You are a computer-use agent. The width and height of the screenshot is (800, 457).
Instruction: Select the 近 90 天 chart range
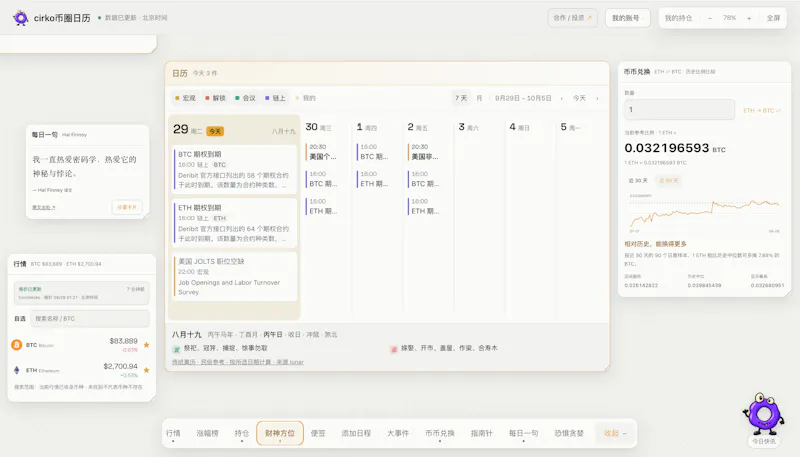point(669,181)
